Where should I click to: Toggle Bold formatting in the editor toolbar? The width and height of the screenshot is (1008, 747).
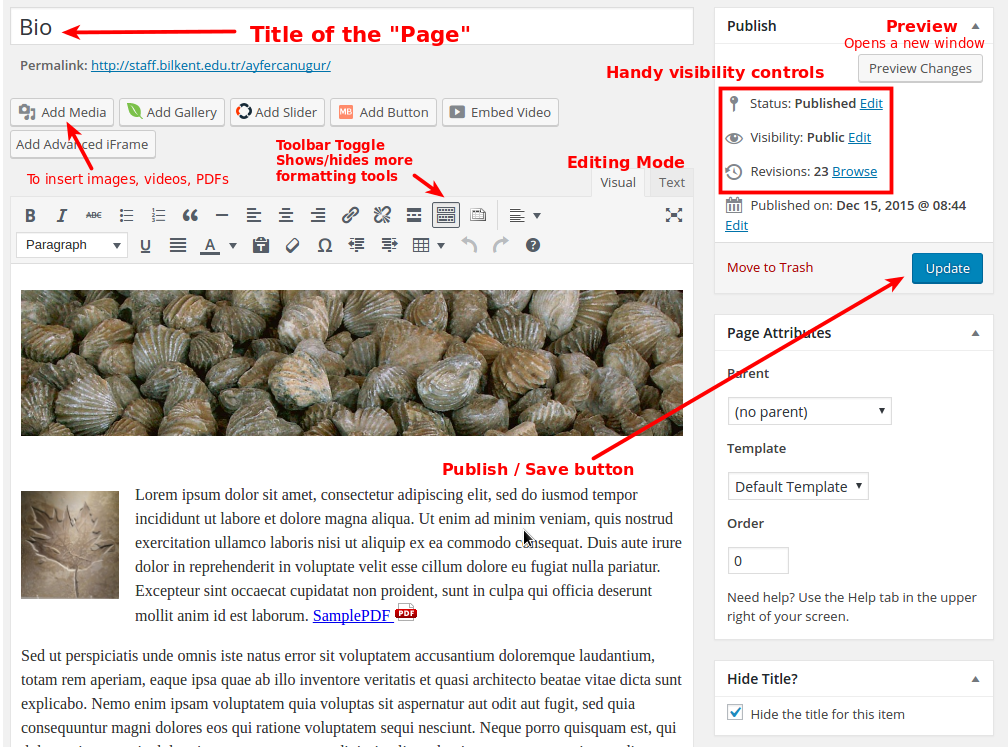pos(30,215)
